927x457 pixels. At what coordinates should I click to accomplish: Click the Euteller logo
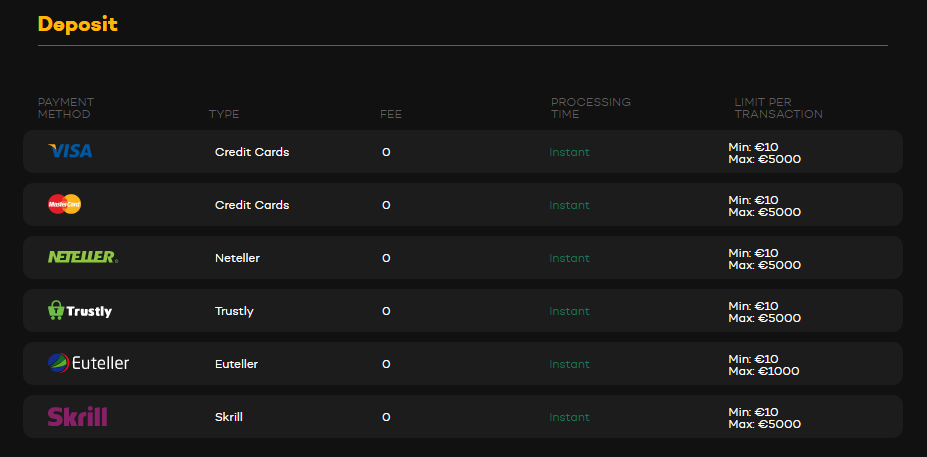point(88,362)
